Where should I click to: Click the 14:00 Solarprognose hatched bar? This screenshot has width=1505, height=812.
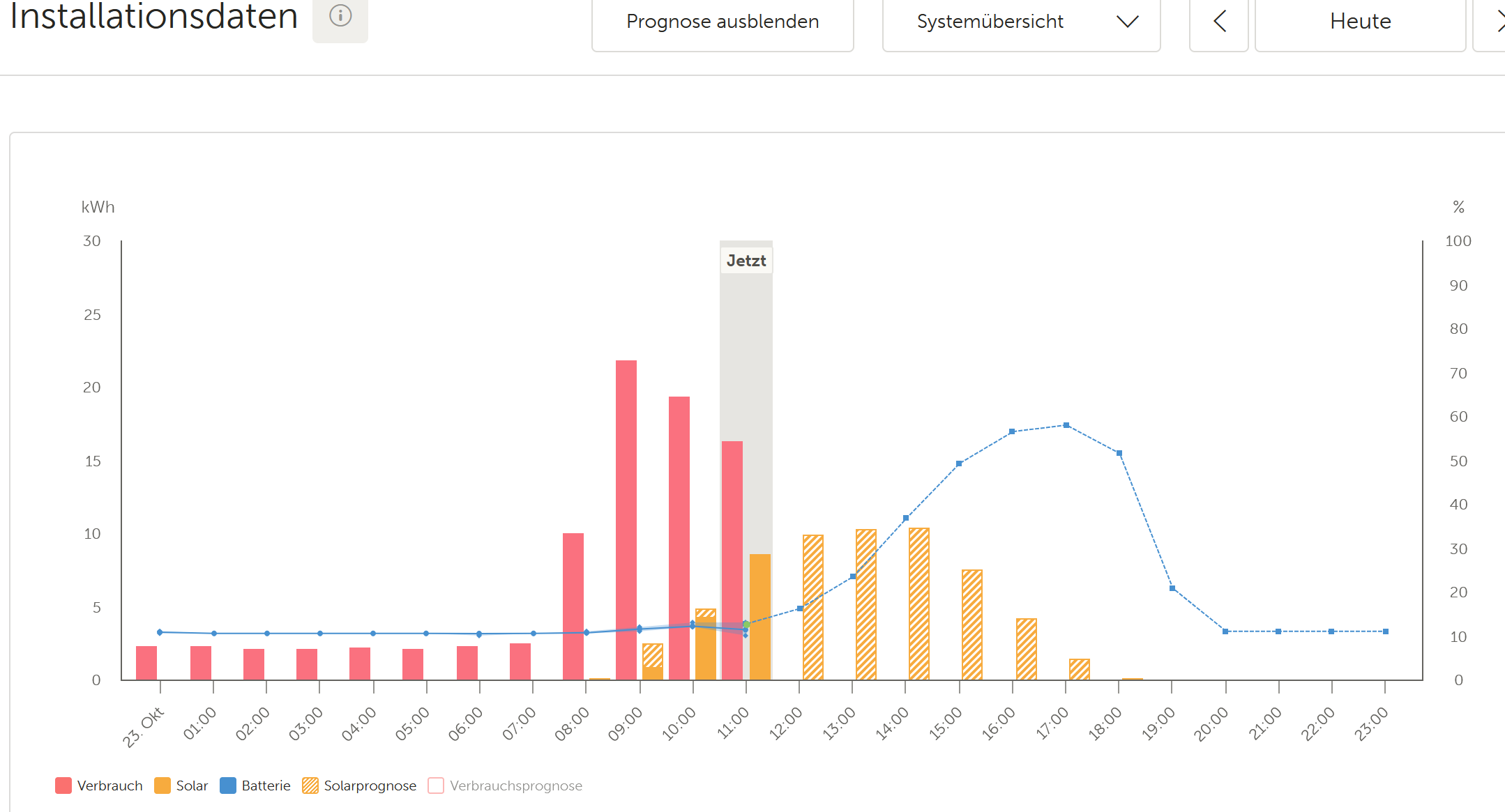(918, 603)
